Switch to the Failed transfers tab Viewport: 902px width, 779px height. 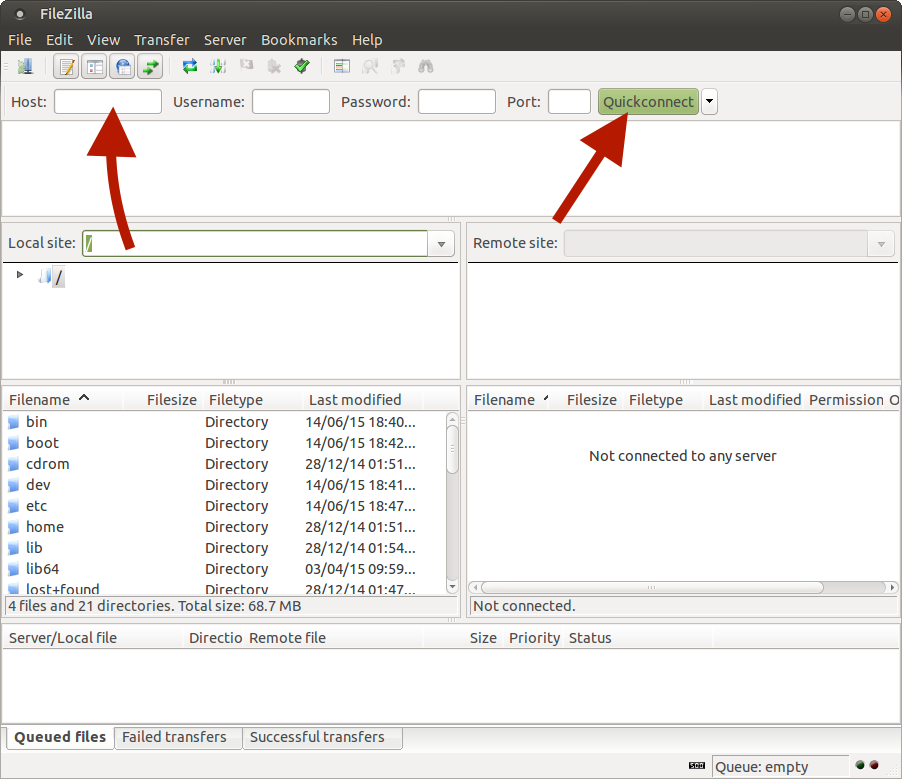pos(178,737)
